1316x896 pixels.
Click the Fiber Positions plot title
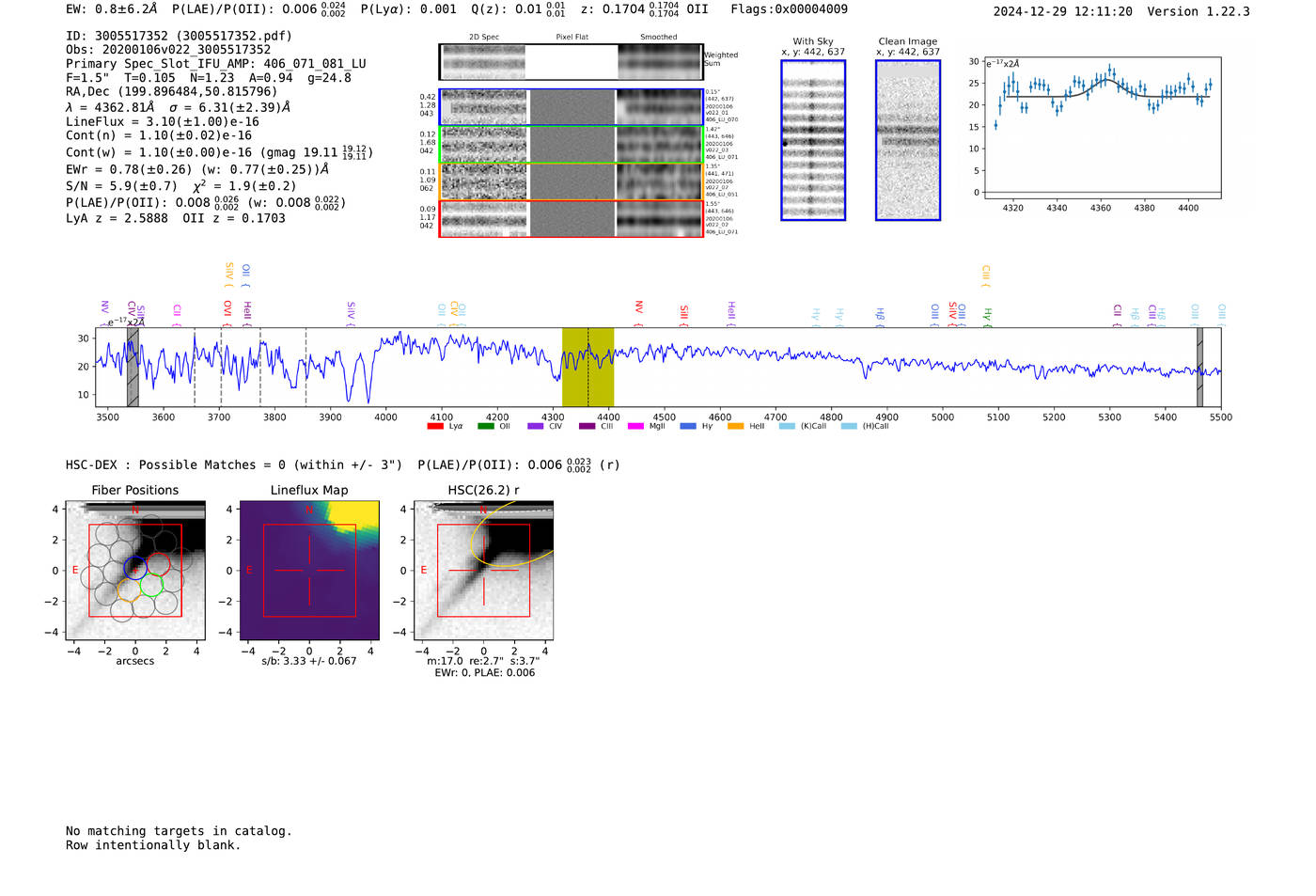click(x=135, y=490)
